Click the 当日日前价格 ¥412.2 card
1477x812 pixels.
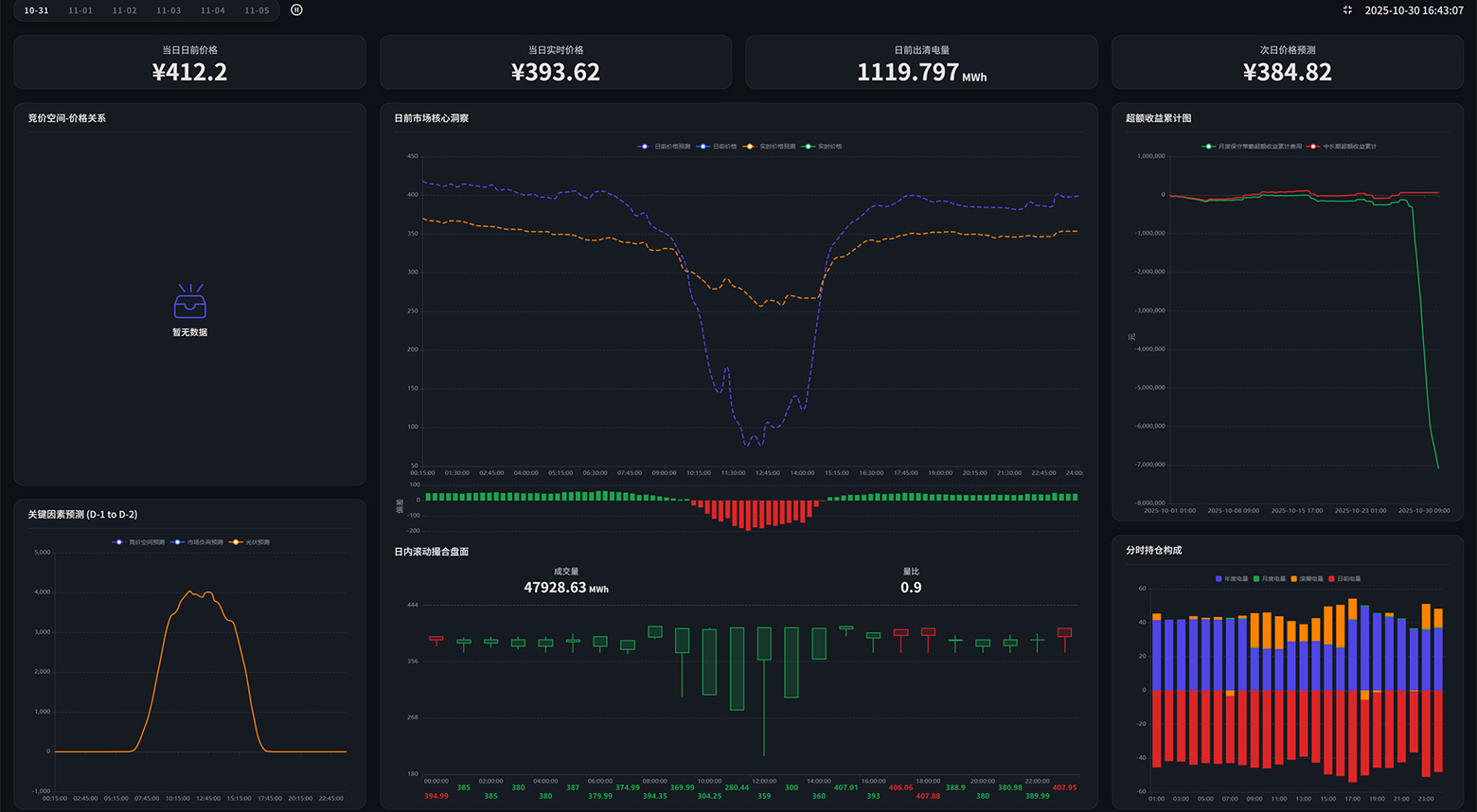click(x=189, y=63)
